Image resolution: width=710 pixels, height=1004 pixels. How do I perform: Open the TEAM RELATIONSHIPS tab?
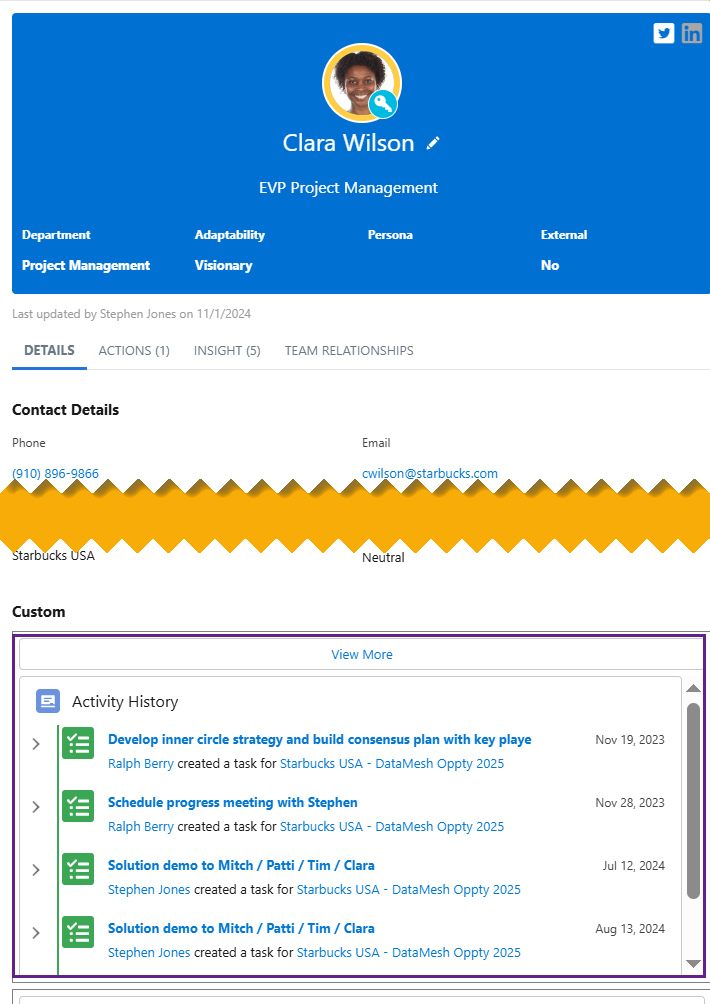[x=349, y=351]
